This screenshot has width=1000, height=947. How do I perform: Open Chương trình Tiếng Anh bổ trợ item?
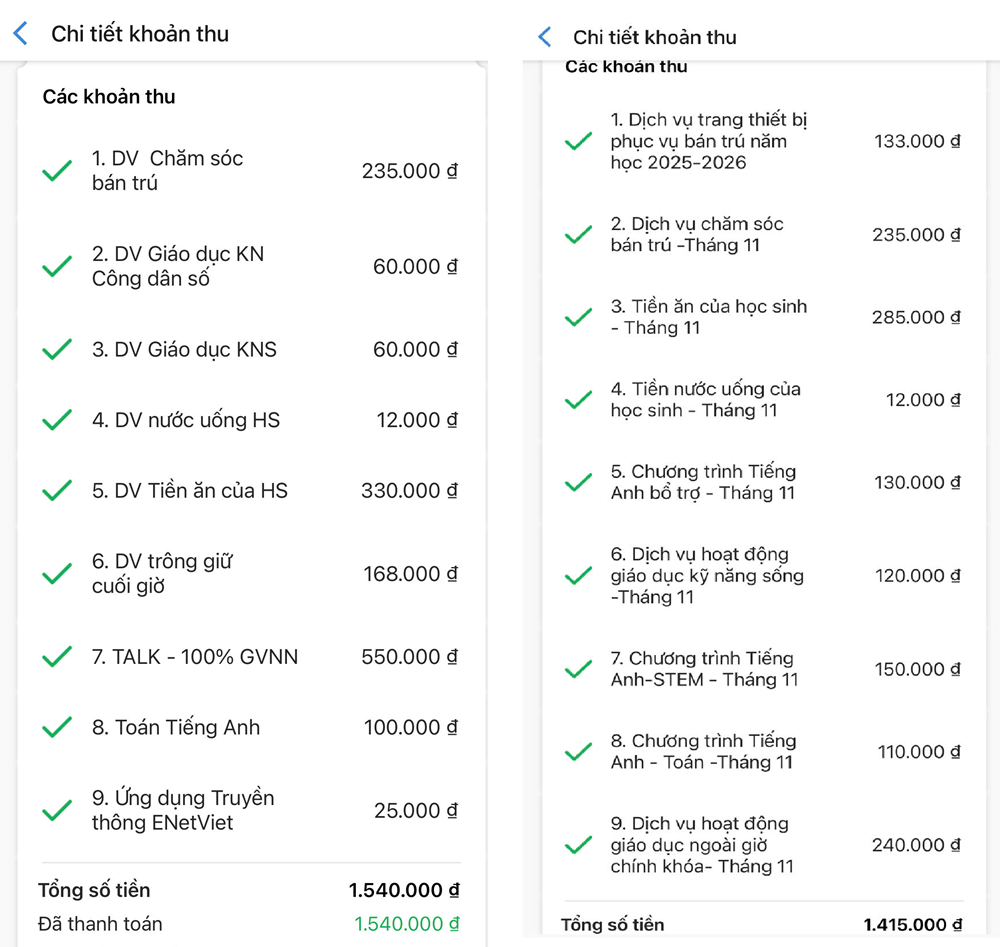[x=703, y=482]
